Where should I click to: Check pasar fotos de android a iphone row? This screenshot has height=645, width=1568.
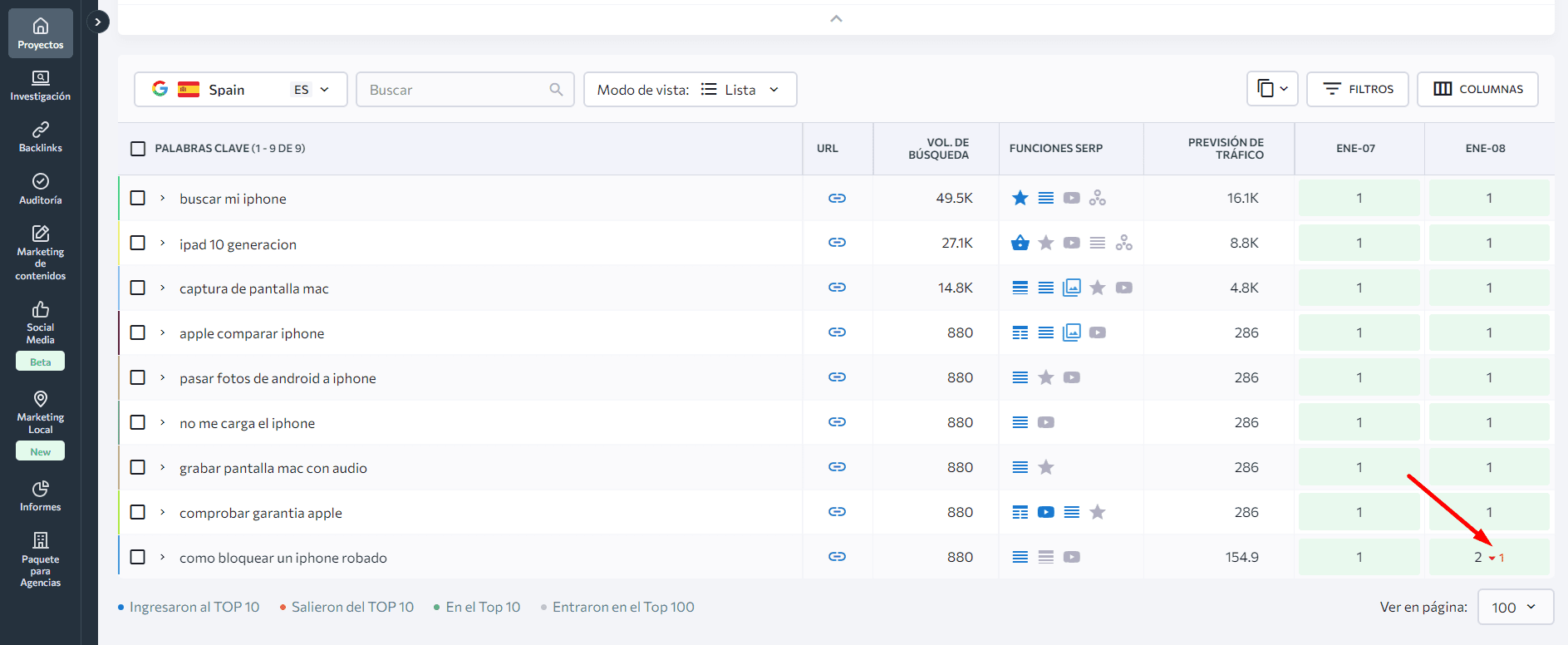(138, 377)
